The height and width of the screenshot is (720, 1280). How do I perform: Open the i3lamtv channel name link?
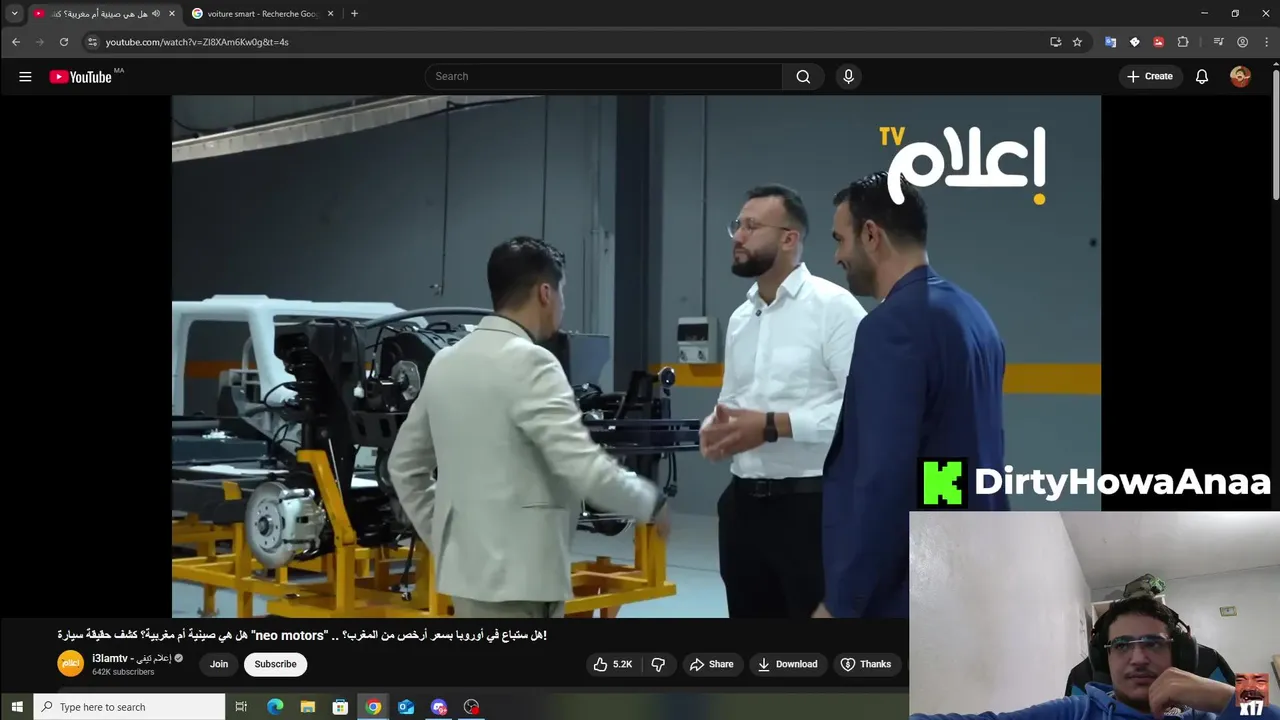coord(132,658)
